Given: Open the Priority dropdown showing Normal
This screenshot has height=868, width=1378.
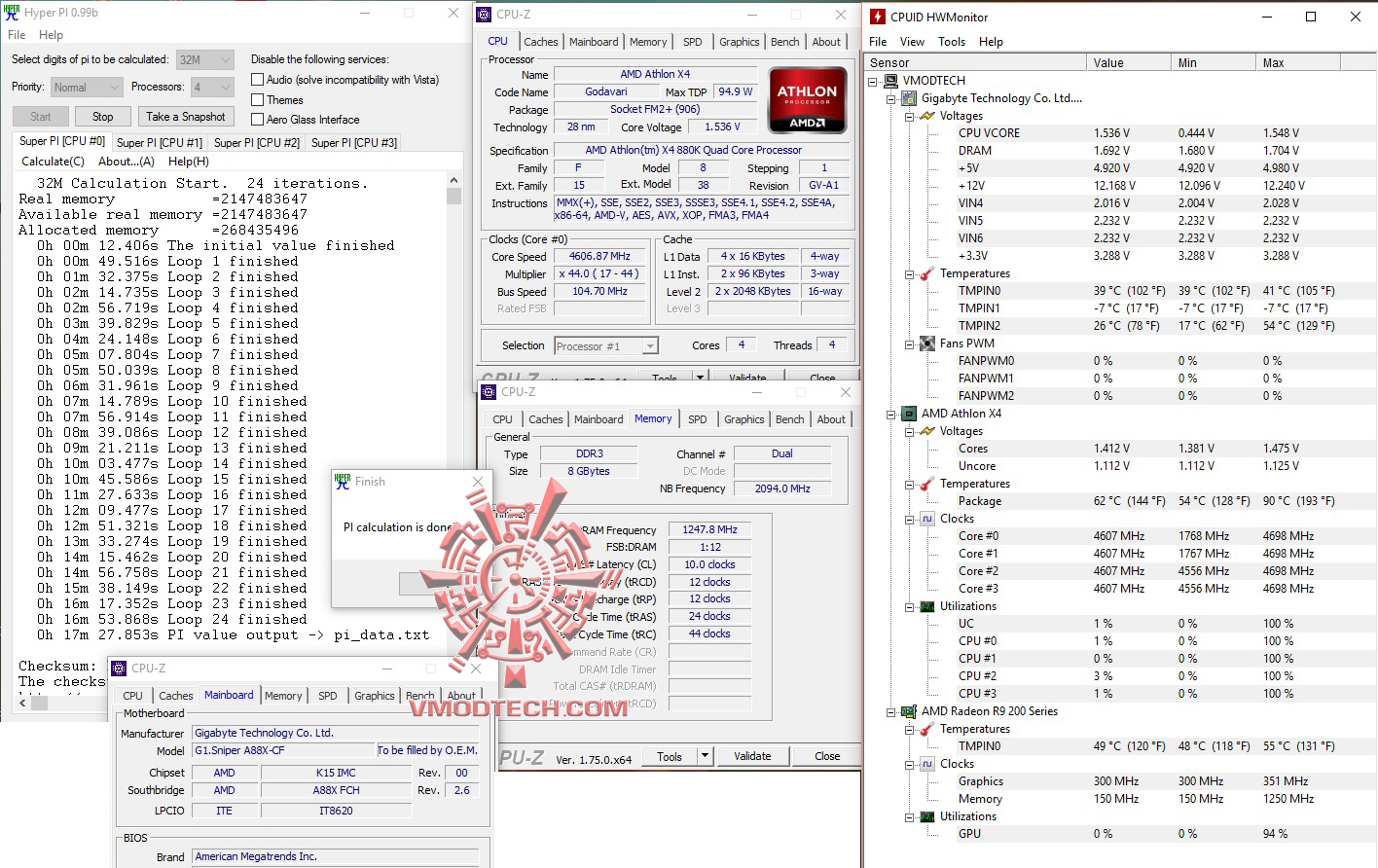Looking at the screenshot, I should (86, 87).
